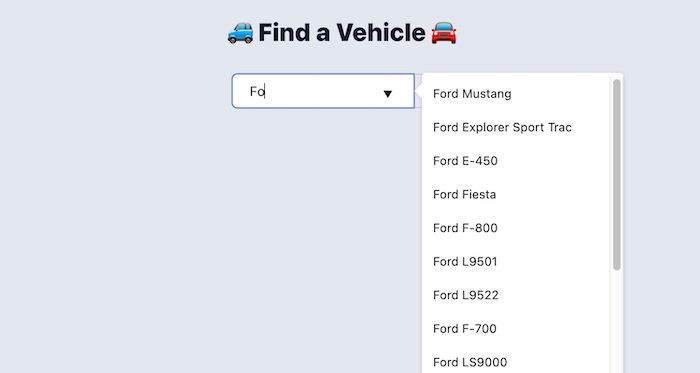Image resolution: width=700 pixels, height=373 pixels.
Task: Select Ford Mustang from the list
Action: pos(516,94)
